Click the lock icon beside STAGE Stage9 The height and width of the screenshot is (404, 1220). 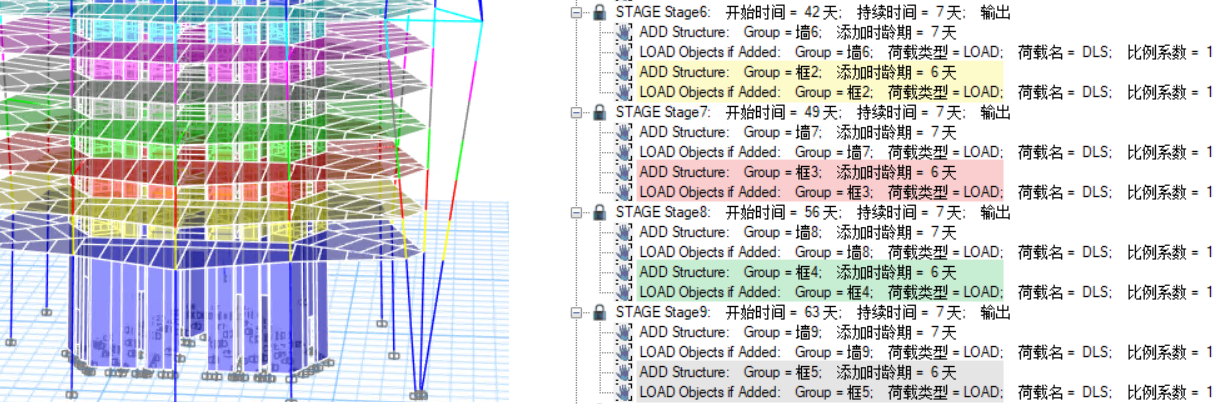pyautogui.click(x=599, y=313)
